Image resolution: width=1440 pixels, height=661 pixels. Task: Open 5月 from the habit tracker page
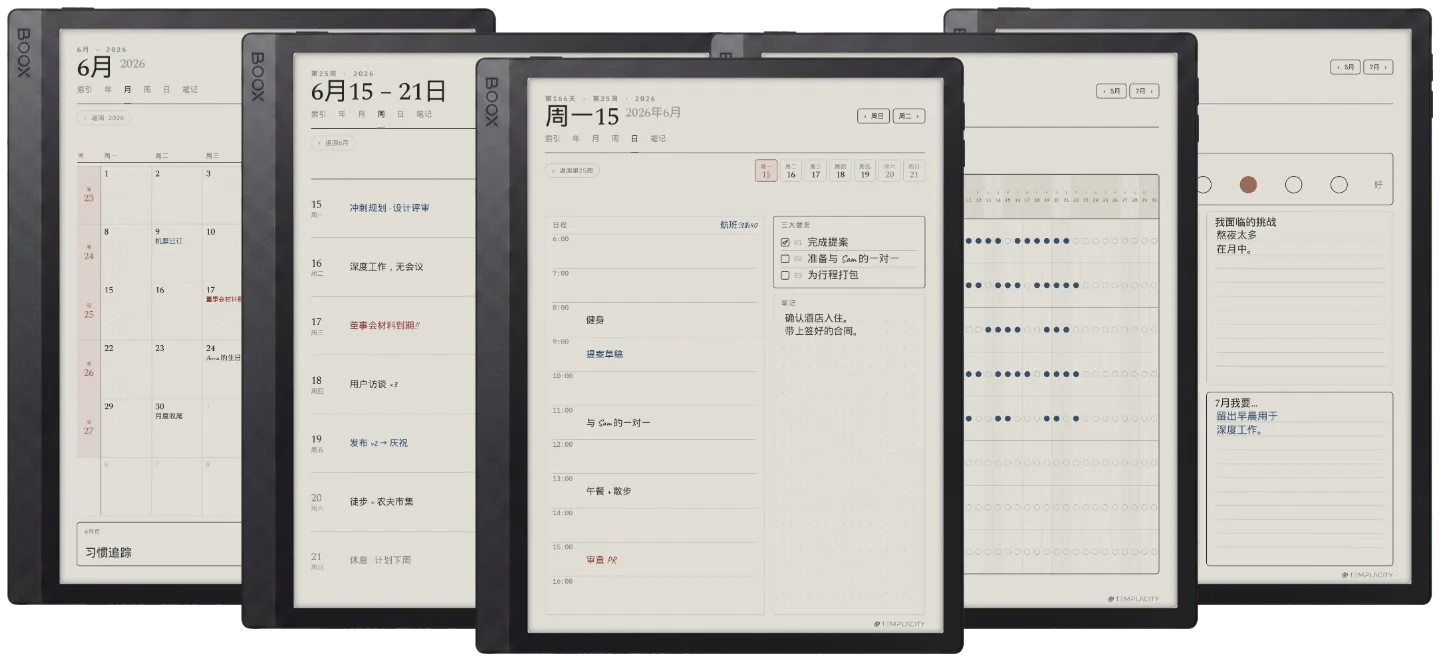tap(1112, 91)
